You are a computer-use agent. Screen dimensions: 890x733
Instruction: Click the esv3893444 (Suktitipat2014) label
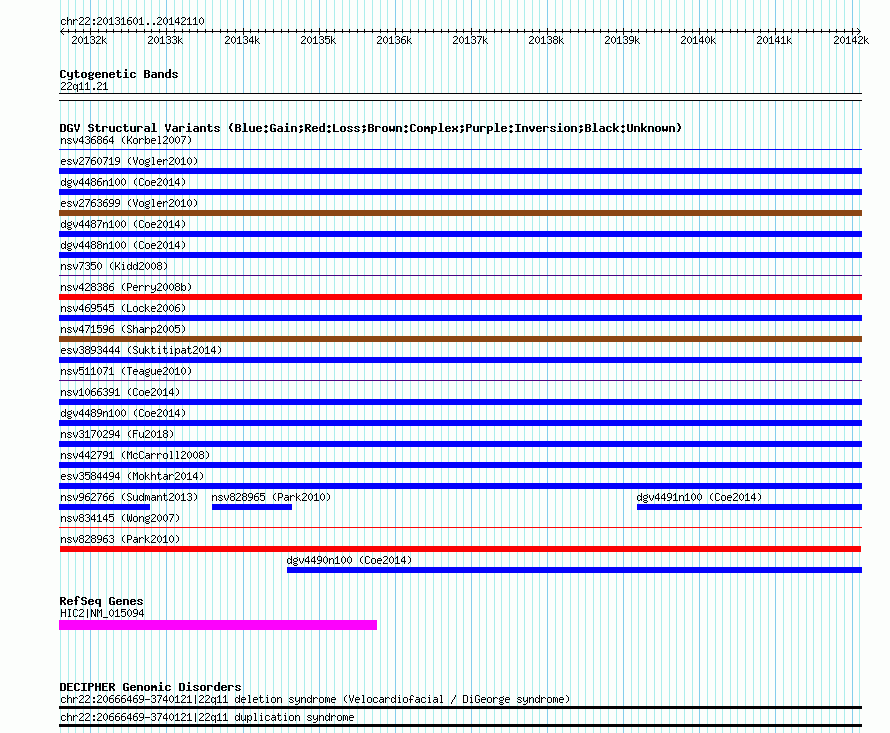[x=141, y=350]
